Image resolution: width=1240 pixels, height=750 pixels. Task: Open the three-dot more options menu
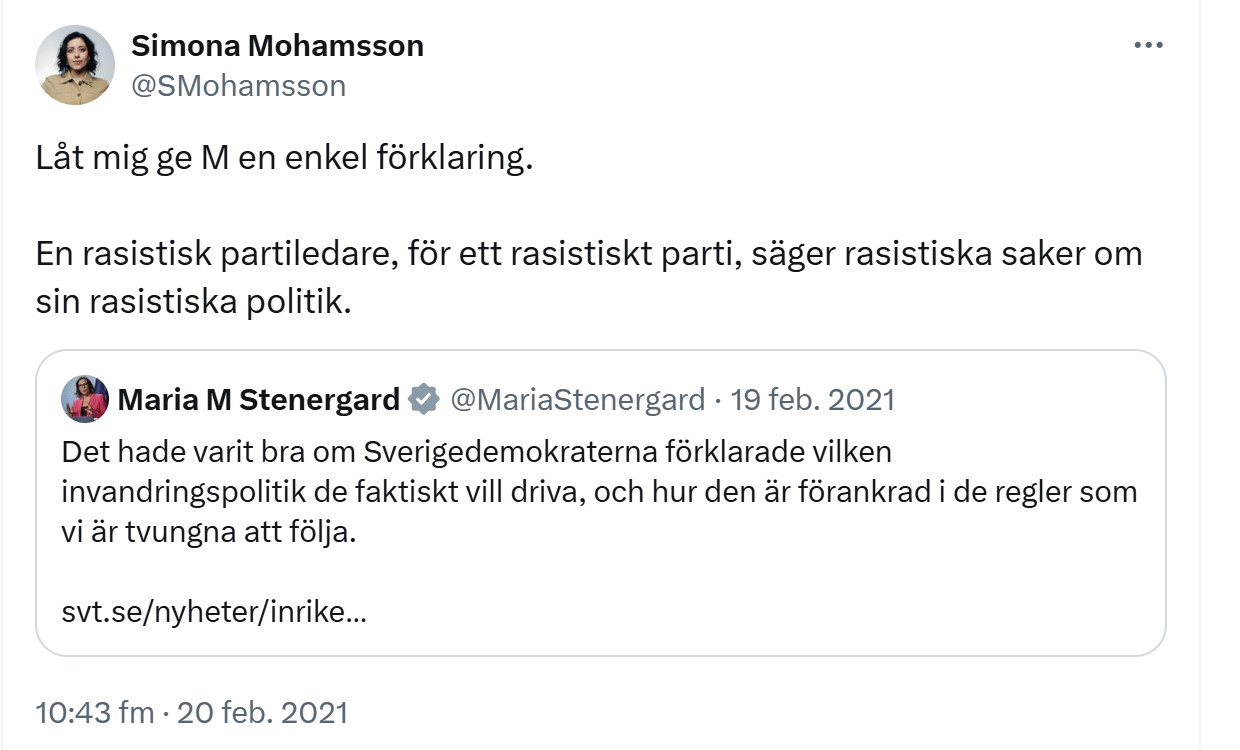[x=1147, y=45]
